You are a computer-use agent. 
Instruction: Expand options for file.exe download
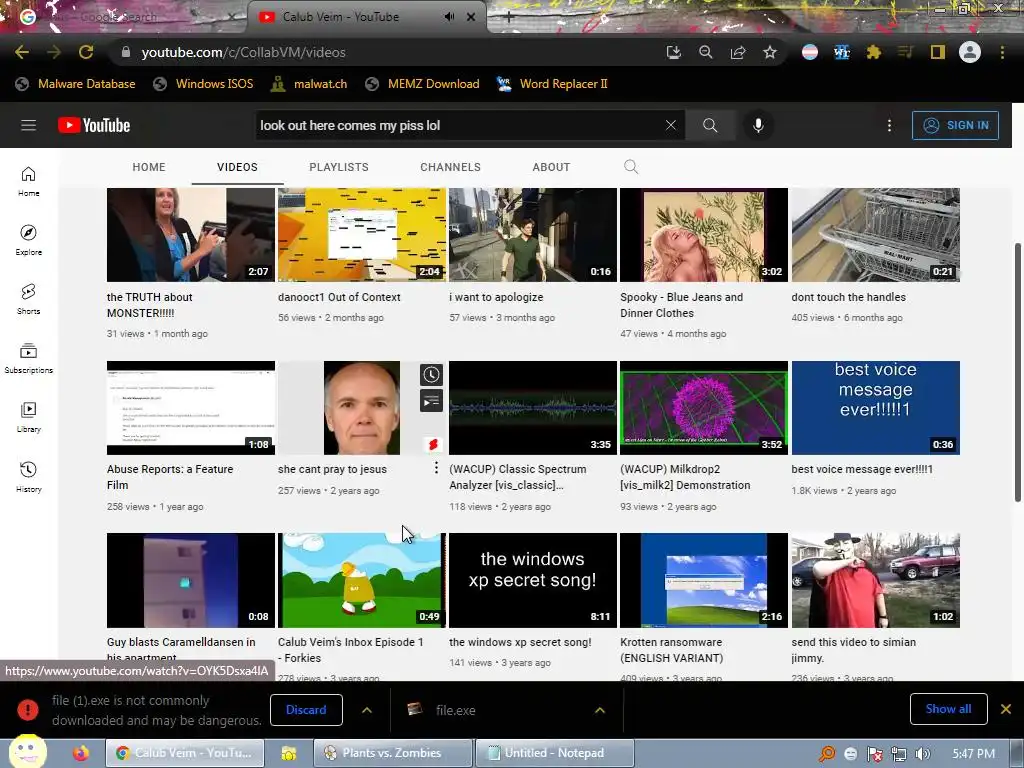point(600,710)
